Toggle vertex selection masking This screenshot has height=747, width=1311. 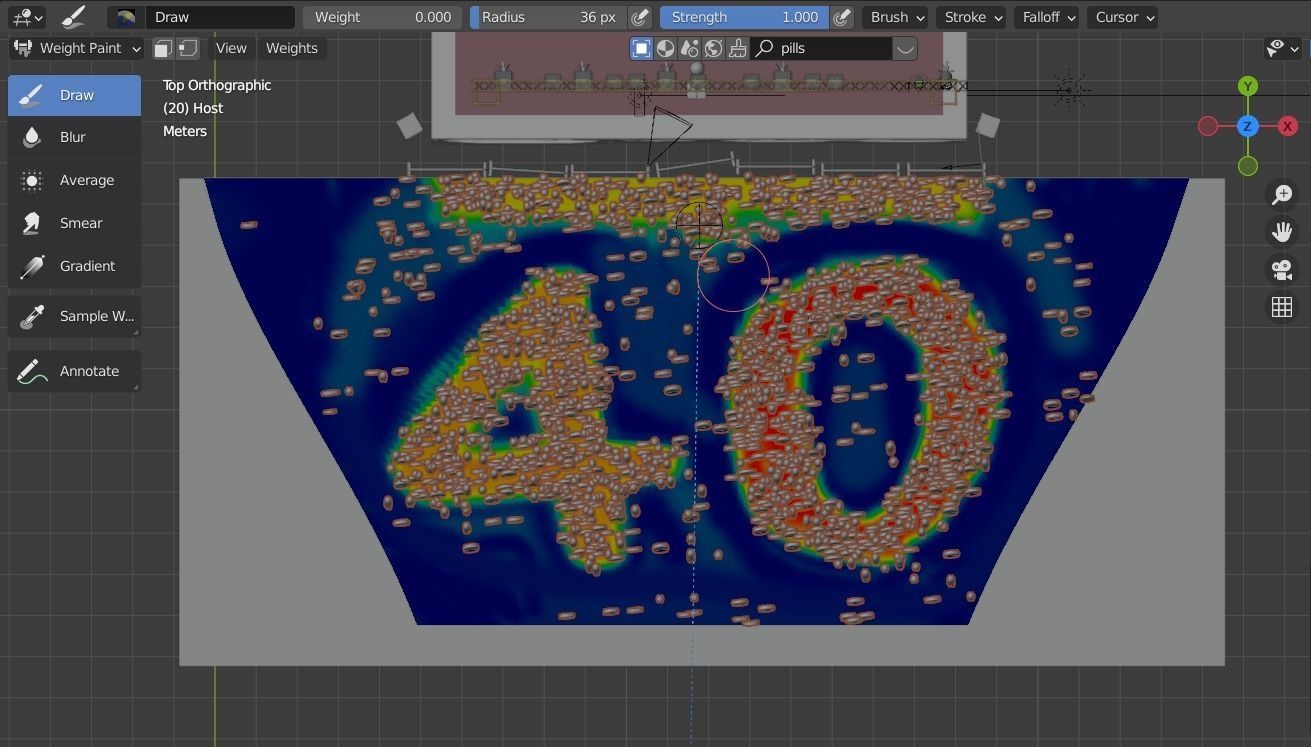[188, 48]
